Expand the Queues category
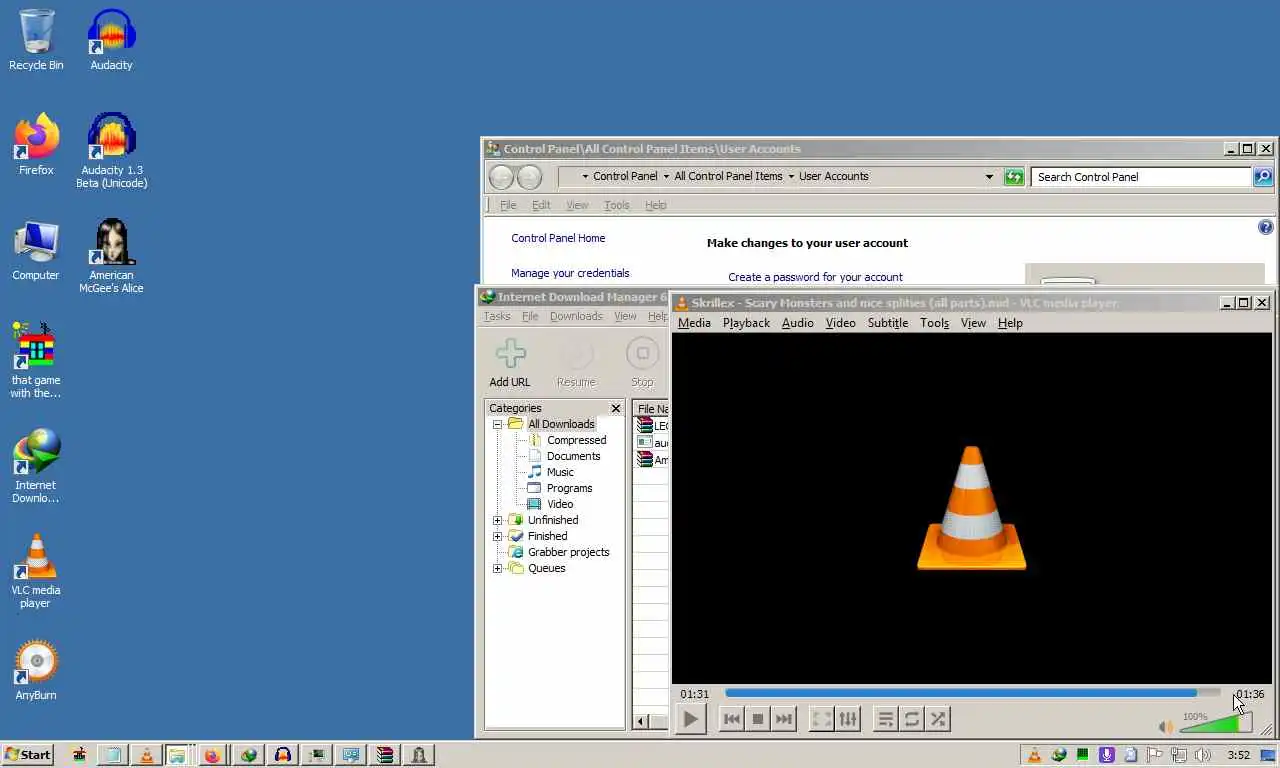Image resolution: width=1280 pixels, height=768 pixels. (497, 568)
